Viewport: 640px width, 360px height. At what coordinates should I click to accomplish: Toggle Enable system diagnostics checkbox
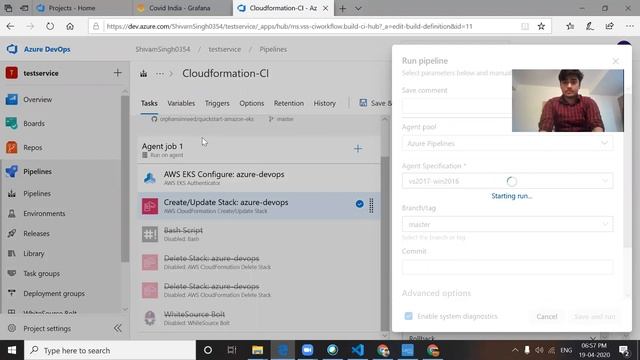coord(408,316)
